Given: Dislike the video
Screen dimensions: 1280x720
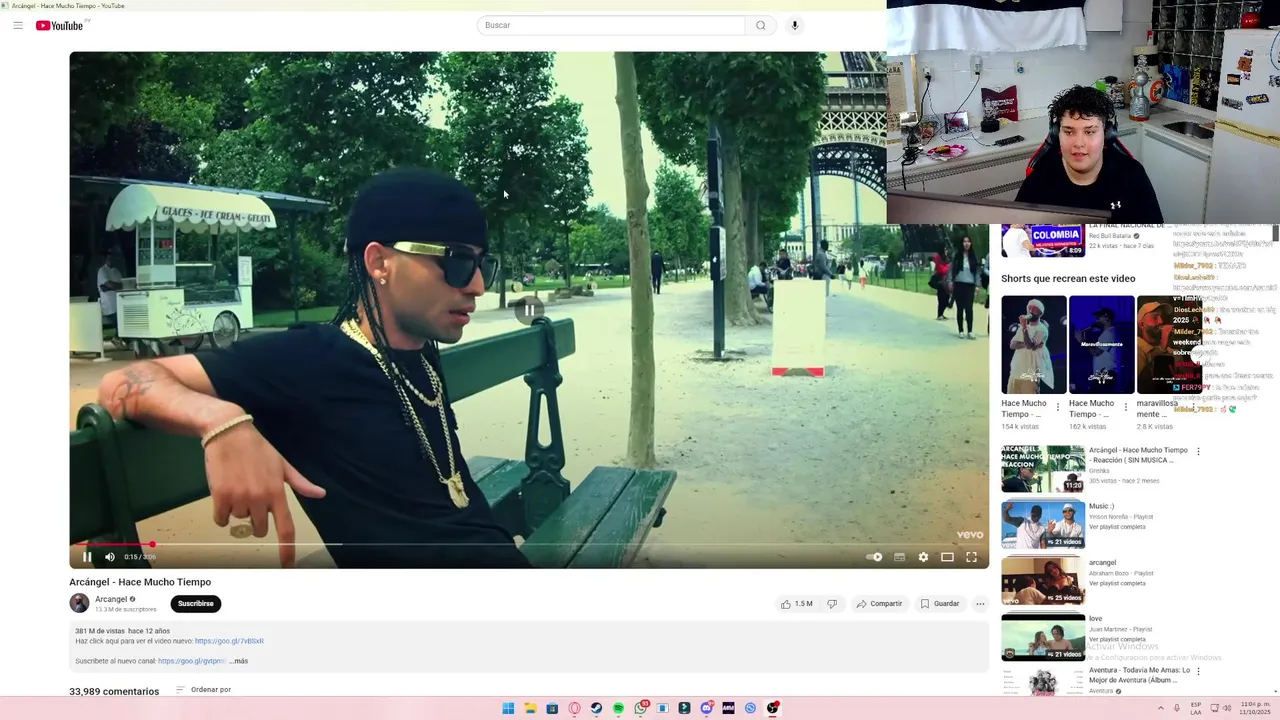Looking at the screenshot, I should click(832, 604).
